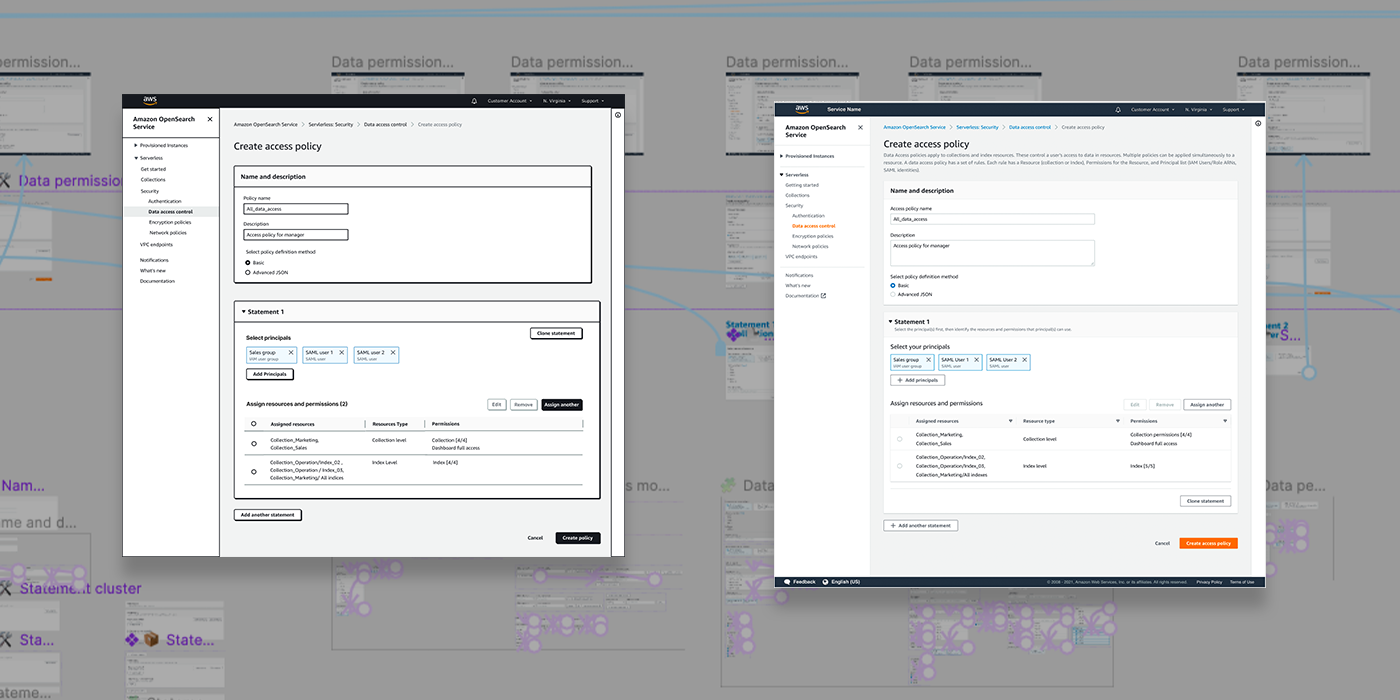The height and width of the screenshot is (700, 1400).
Task: Sort by Resource type arrow in the right console table
Action: [x=1118, y=421]
